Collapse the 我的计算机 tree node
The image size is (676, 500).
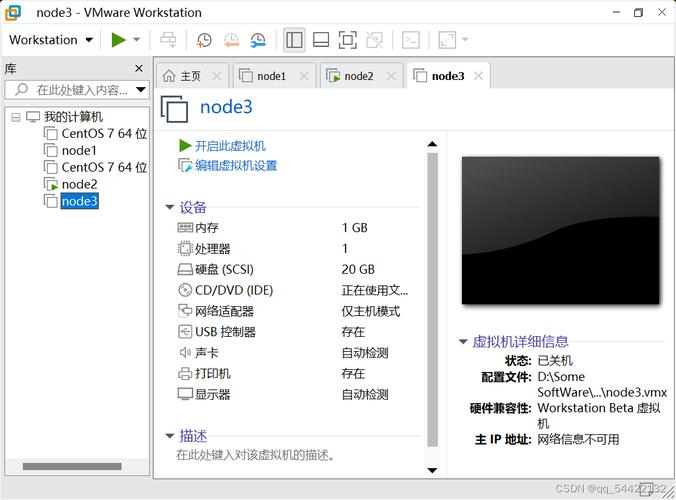tap(16, 117)
